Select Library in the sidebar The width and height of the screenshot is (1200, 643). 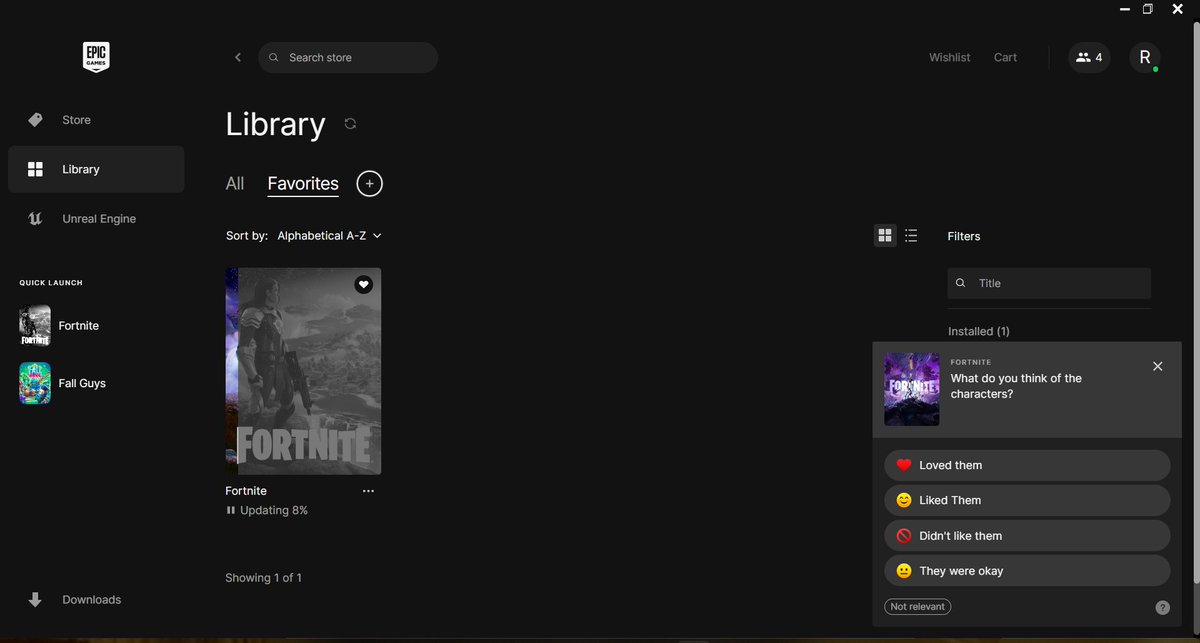point(96,169)
